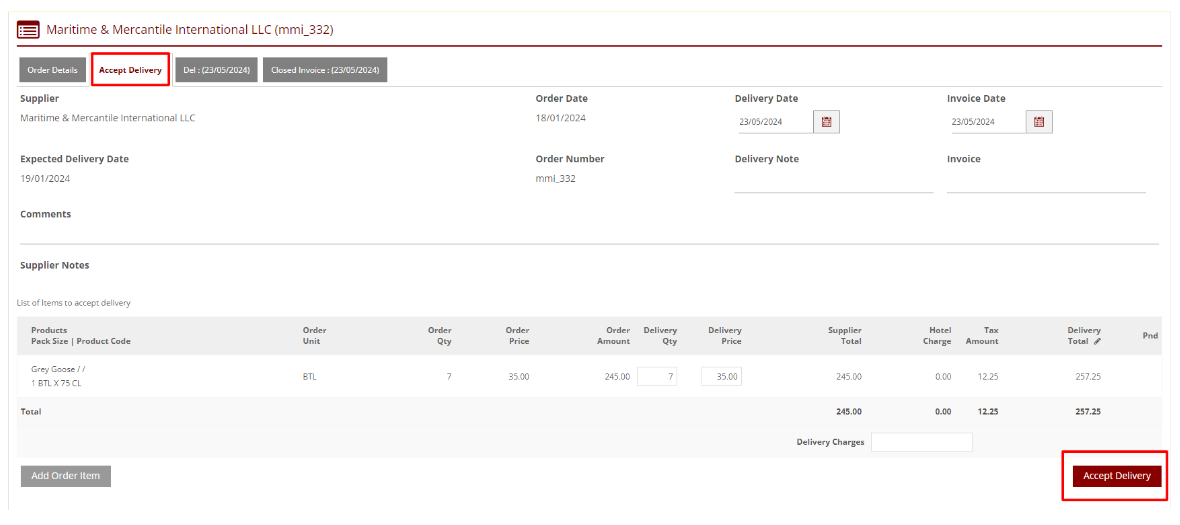Viewport: 1180px width, 525px height.
Task: Click the Comments input line
Action: (x=588, y=234)
